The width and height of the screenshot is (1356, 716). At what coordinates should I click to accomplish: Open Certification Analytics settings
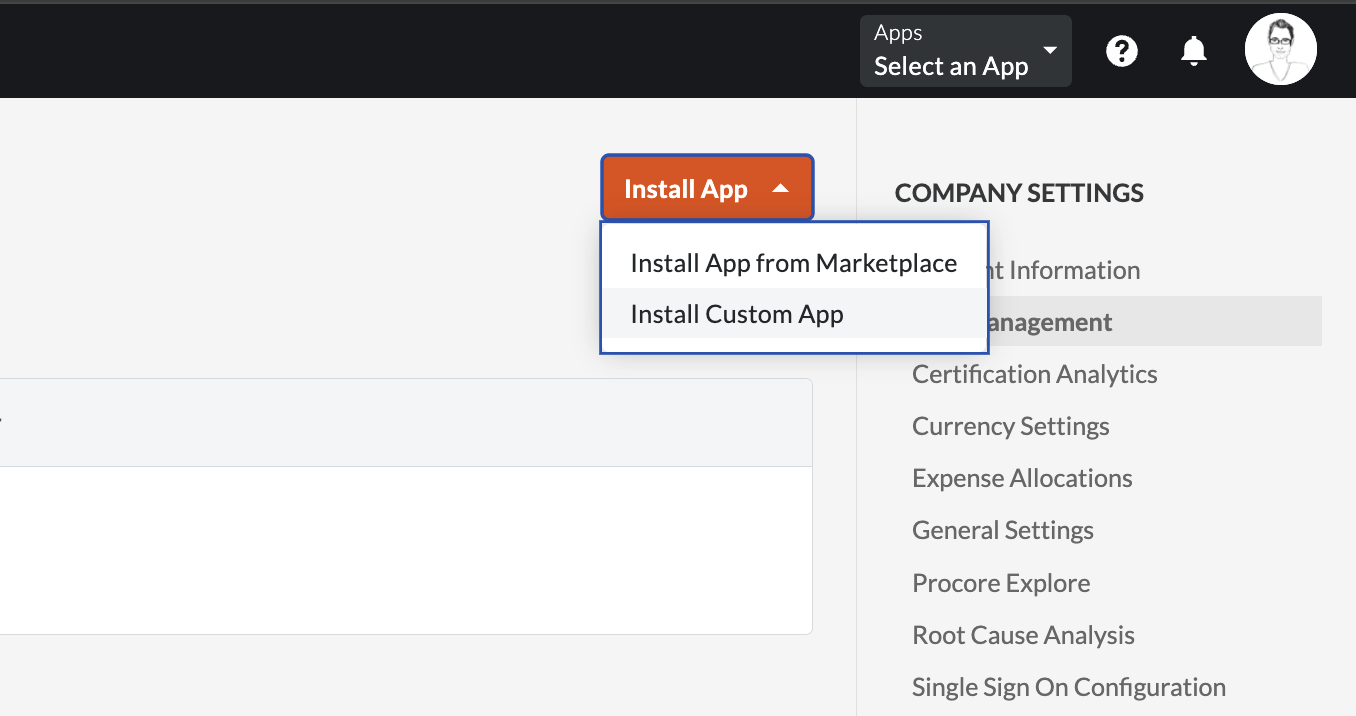coord(1034,374)
